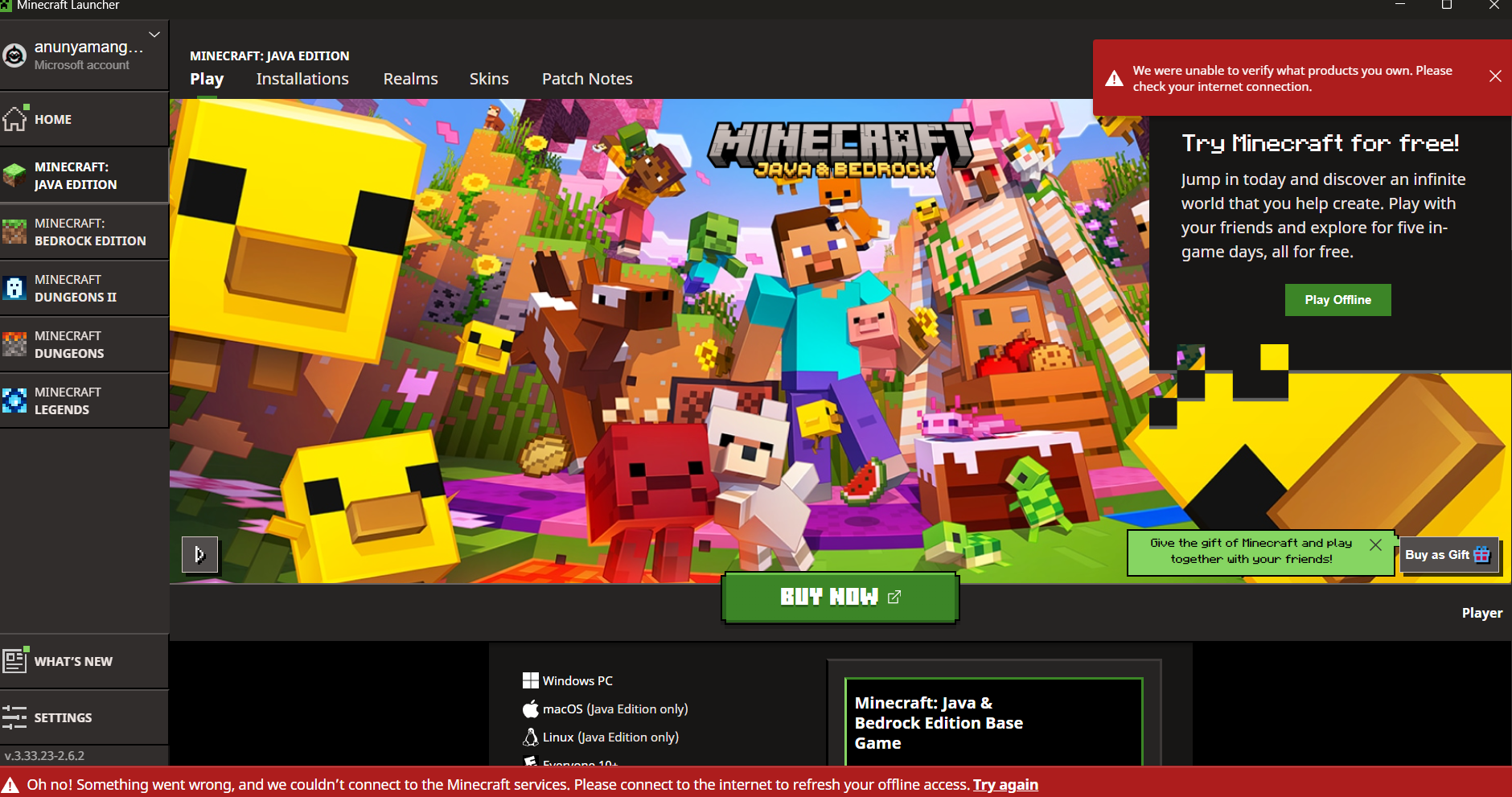This screenshot has width=1512, height=797.
Task: Open the Skins tab
Action: 489,79
